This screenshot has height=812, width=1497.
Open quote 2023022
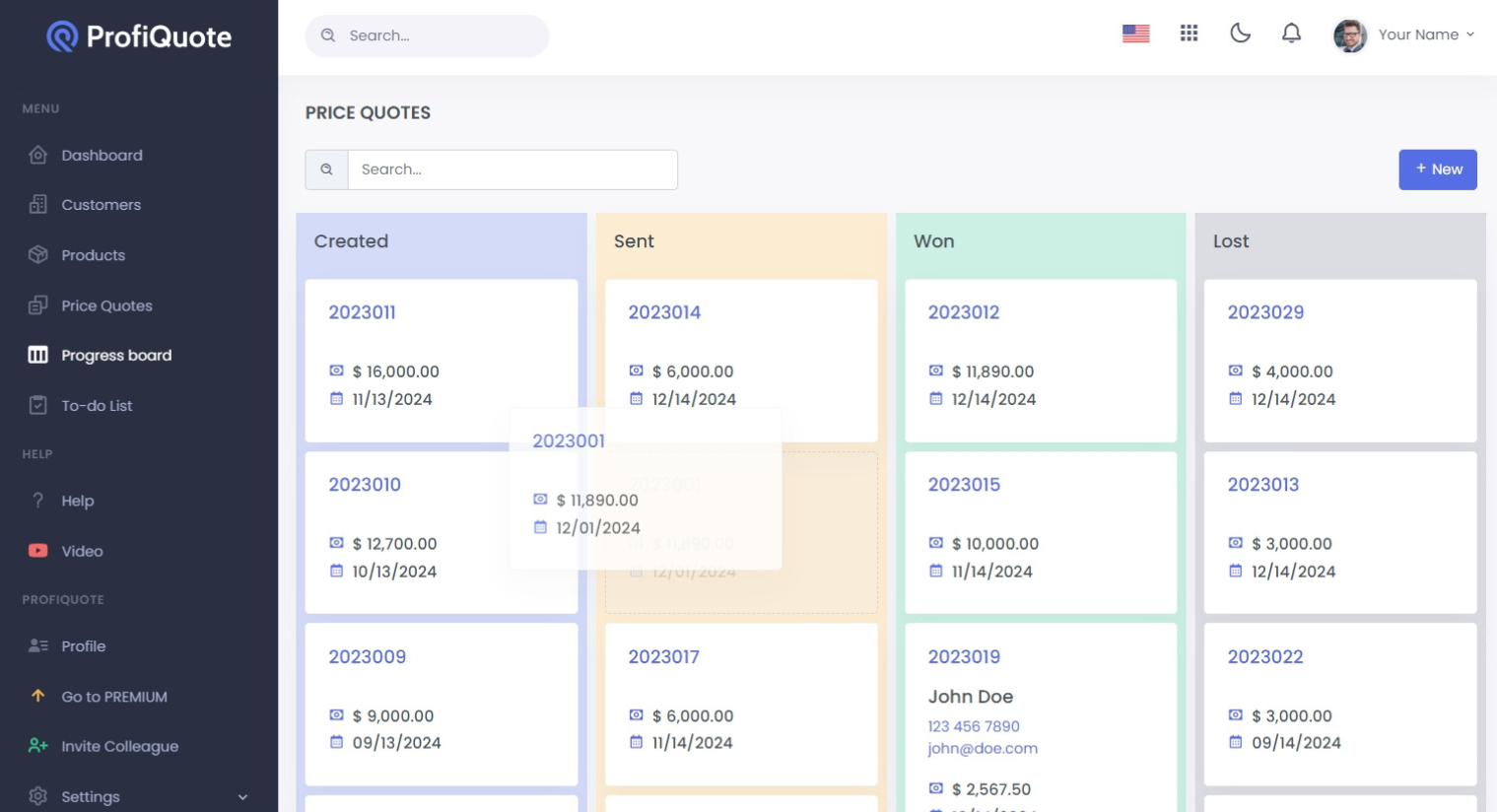coord(1265,656)
